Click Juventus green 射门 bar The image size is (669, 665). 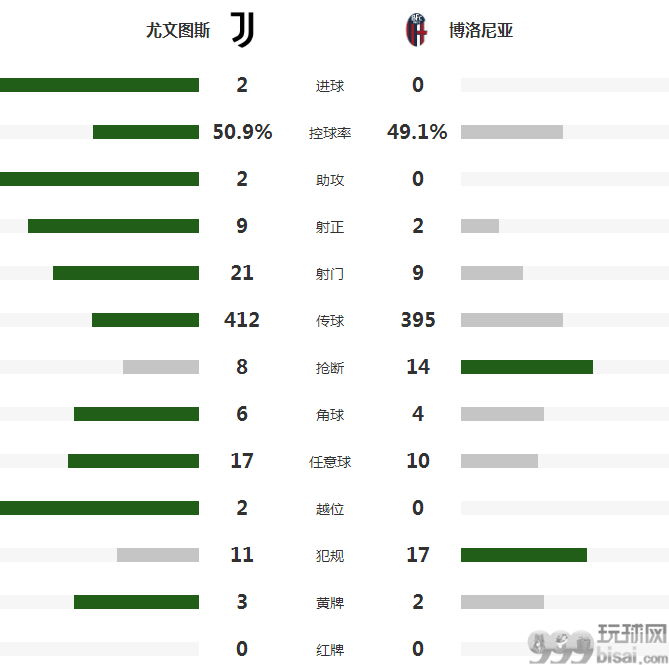126,273
